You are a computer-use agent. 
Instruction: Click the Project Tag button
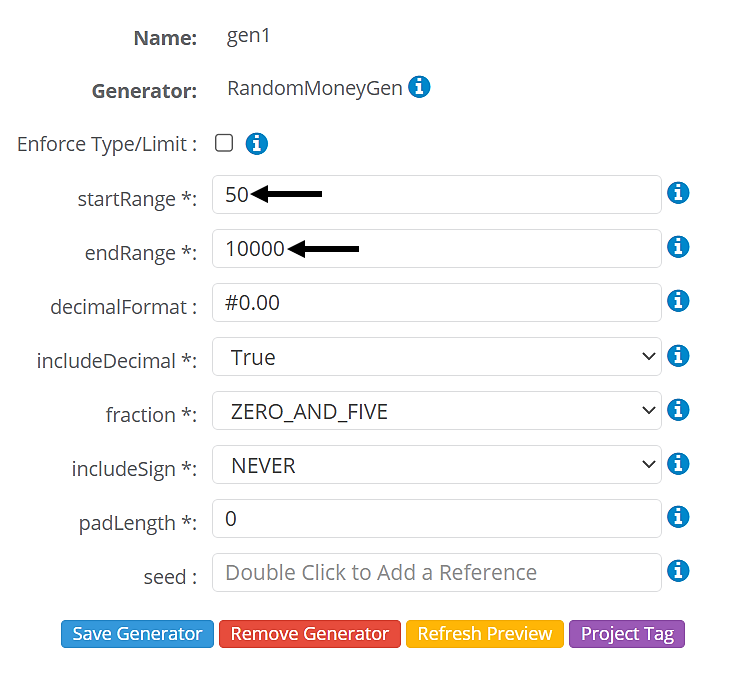tap(627, 634)
